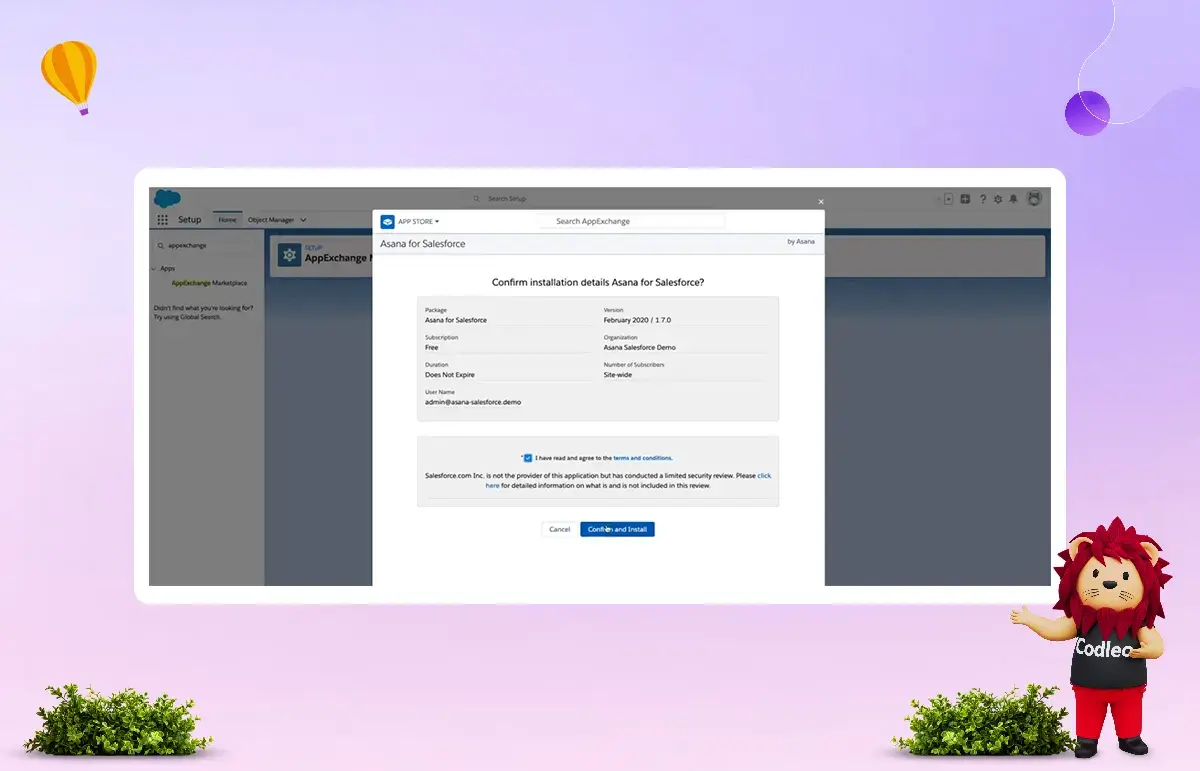Click the Quick Find magnifier icon
This screenshot has width=1200, height=771.
point(160,245)
